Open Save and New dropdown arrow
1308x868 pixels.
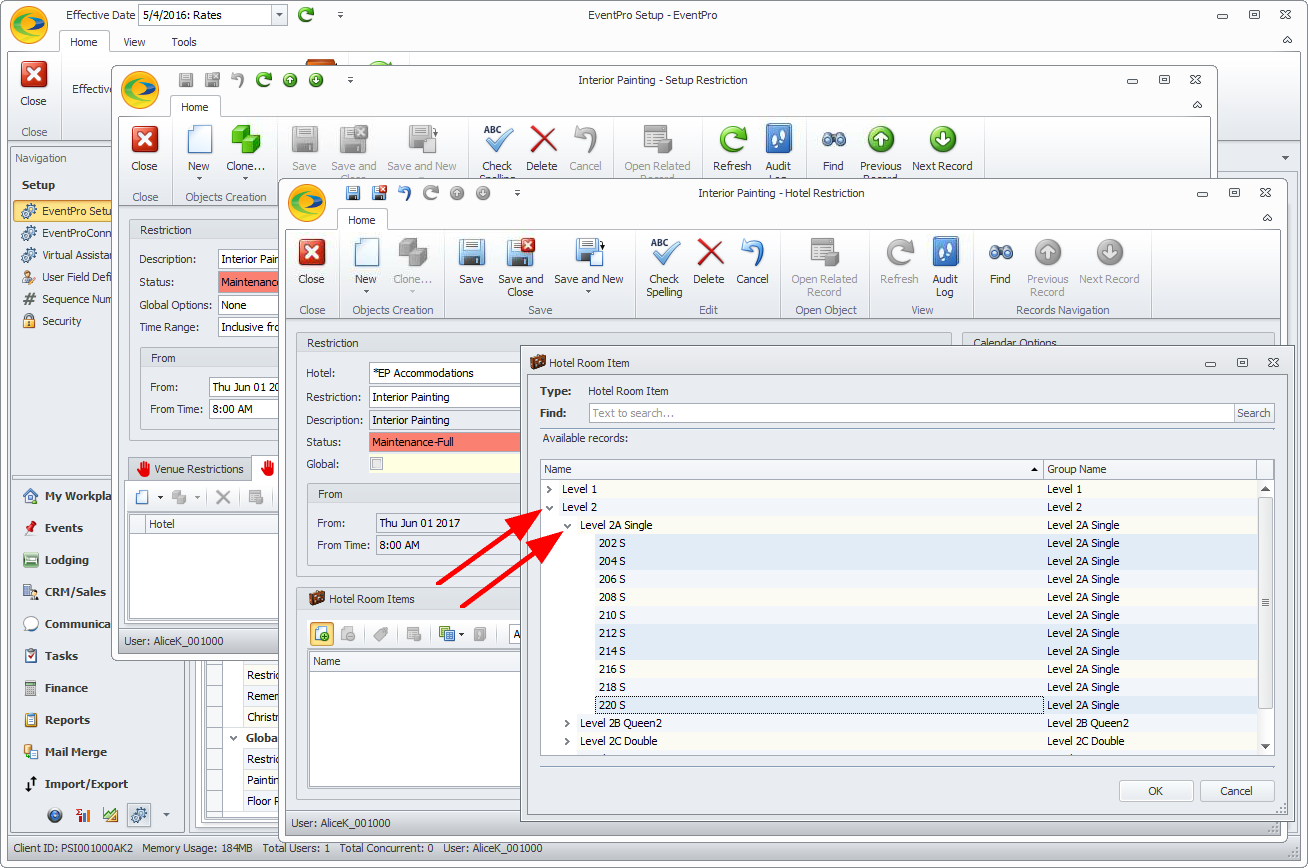tap(589, 292)
